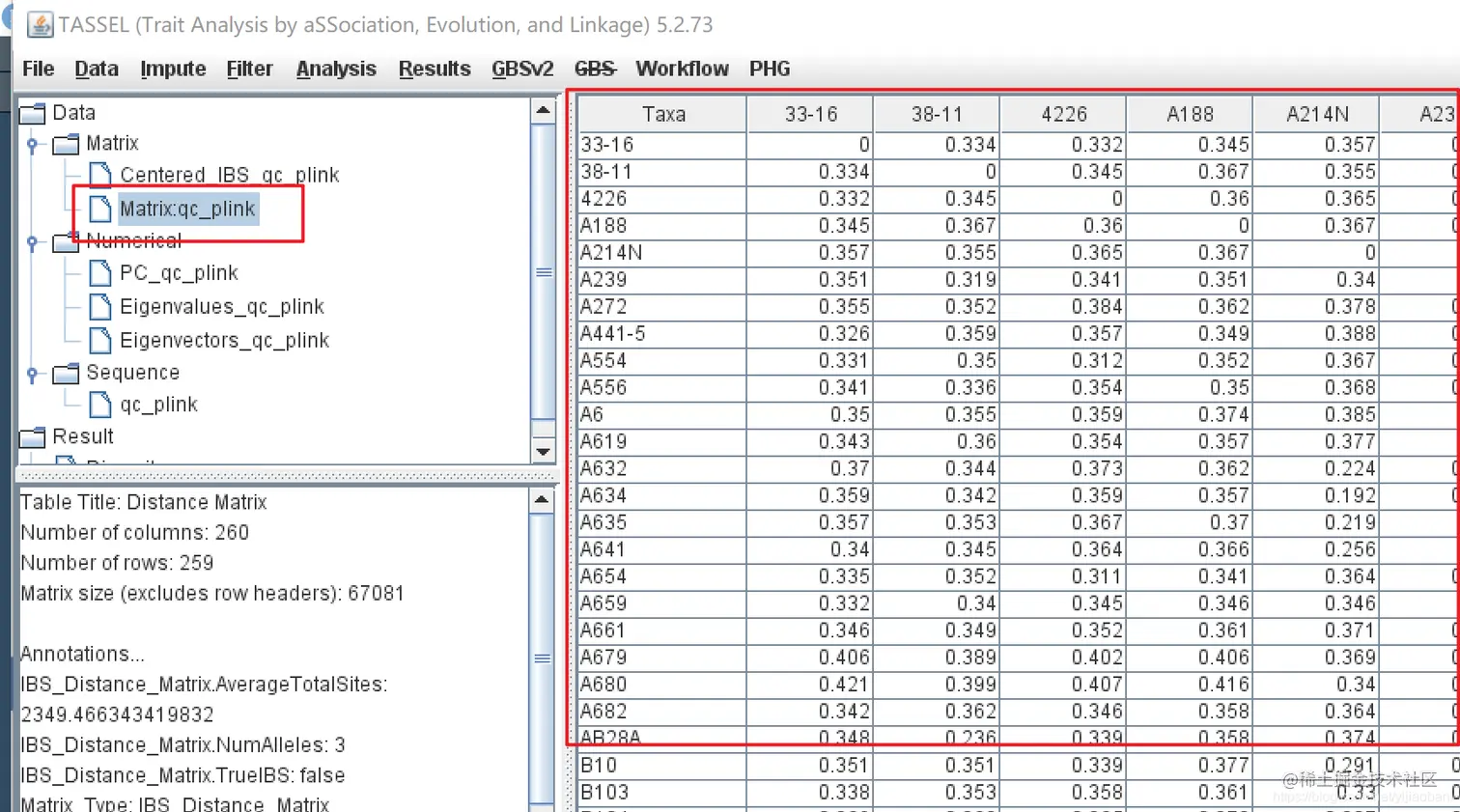Open the Results menu
This screenshot has width=1460, height=812.
[x=435, y=69]
